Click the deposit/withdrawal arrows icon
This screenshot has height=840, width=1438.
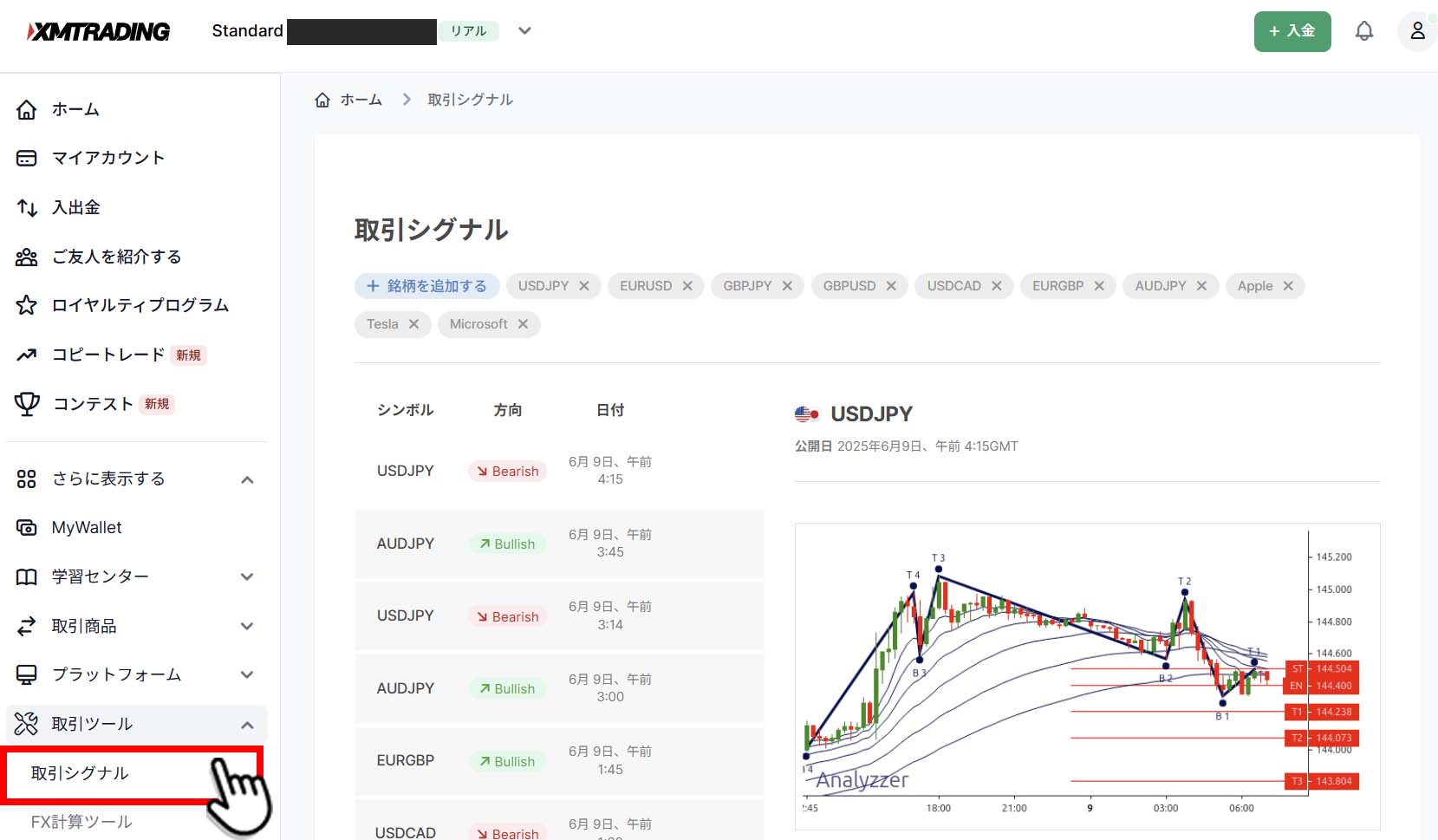27,207
